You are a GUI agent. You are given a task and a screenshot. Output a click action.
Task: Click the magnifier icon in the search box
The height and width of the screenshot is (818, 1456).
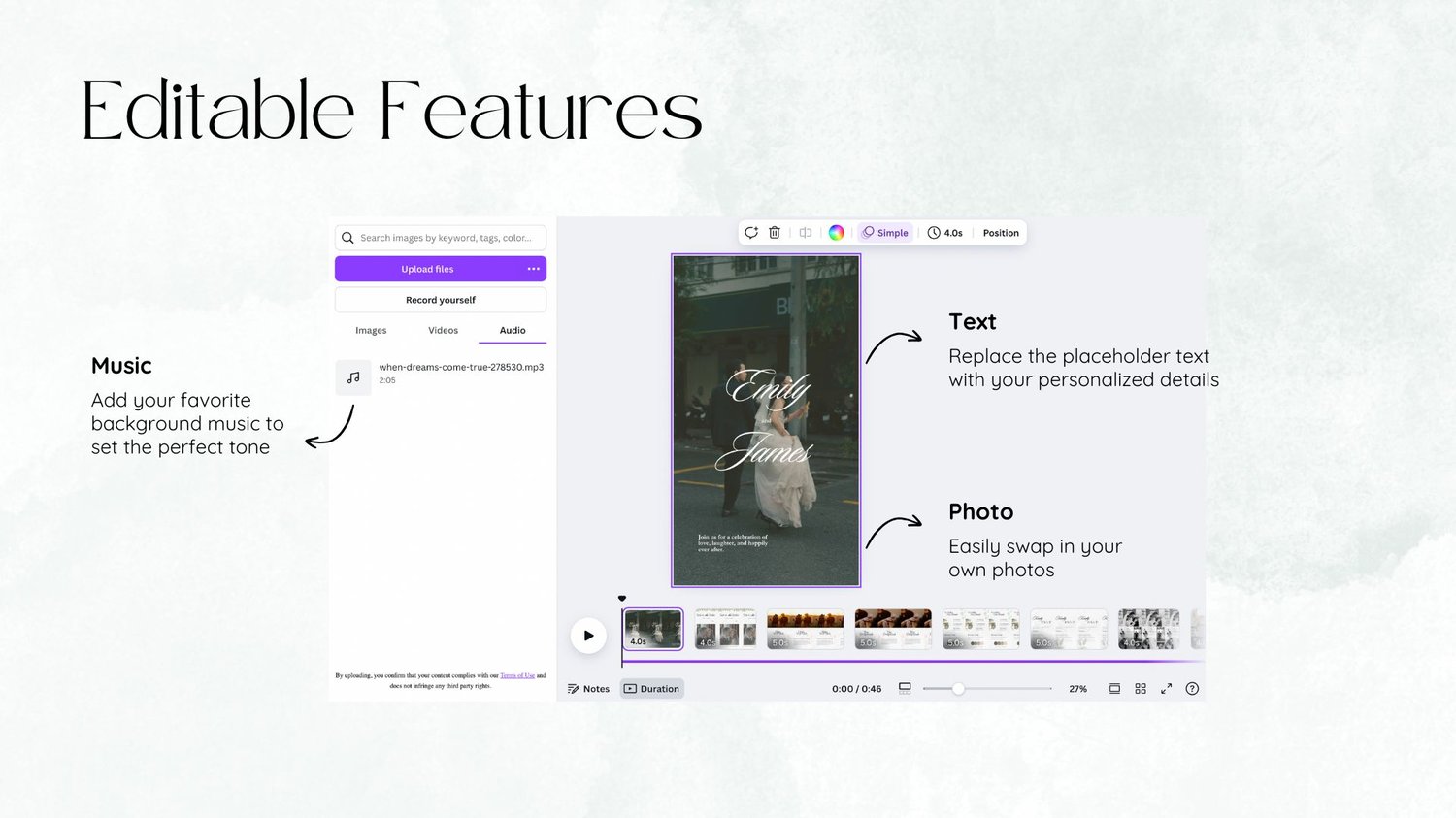(347, 238)
